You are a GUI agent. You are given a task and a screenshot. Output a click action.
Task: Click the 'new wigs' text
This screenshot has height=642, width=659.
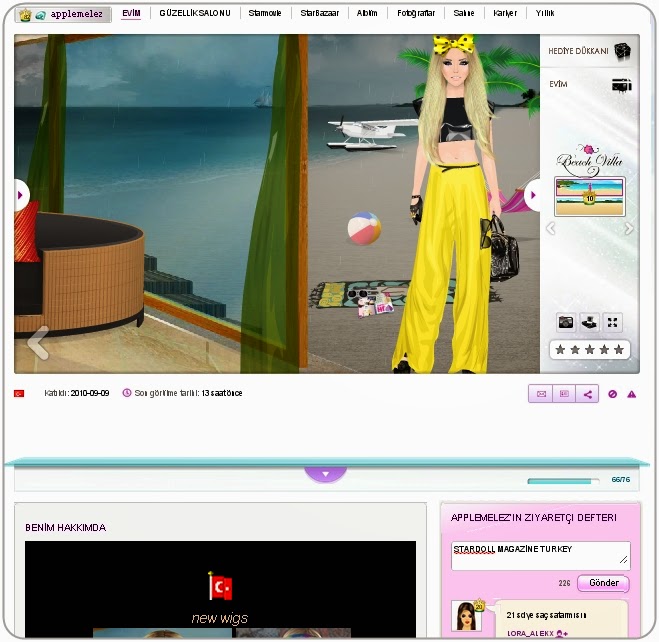coord(219,618)
